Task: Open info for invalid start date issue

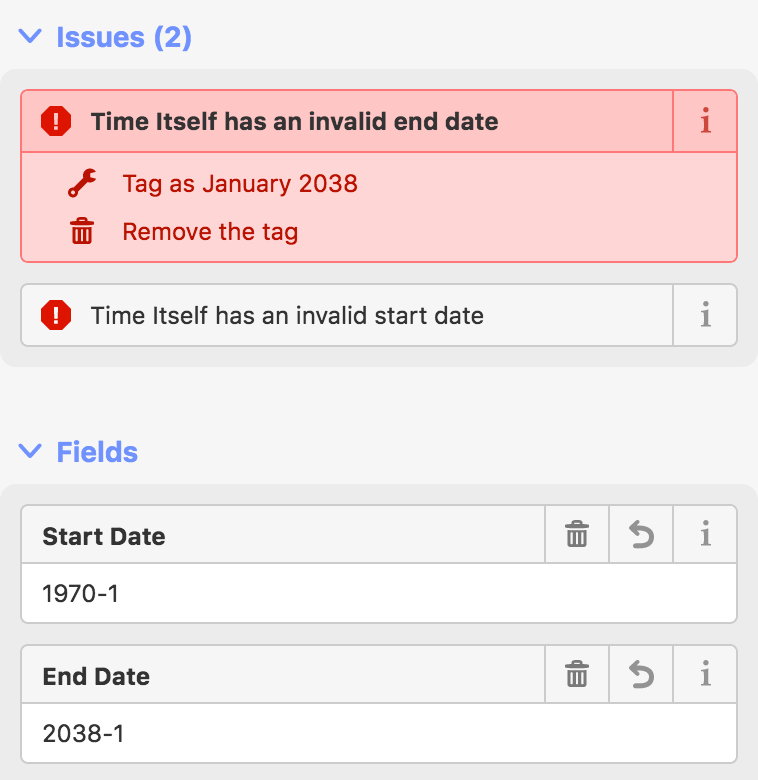Action: point(705,316)
